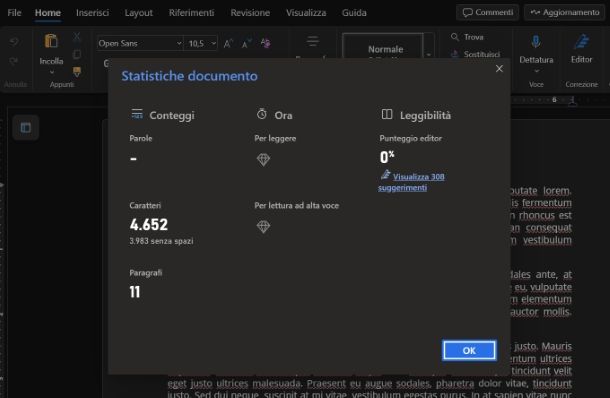This screenshot has width=610, height=398.
Task: Open the Aggiornamento mode button
Action: [564, 12]
